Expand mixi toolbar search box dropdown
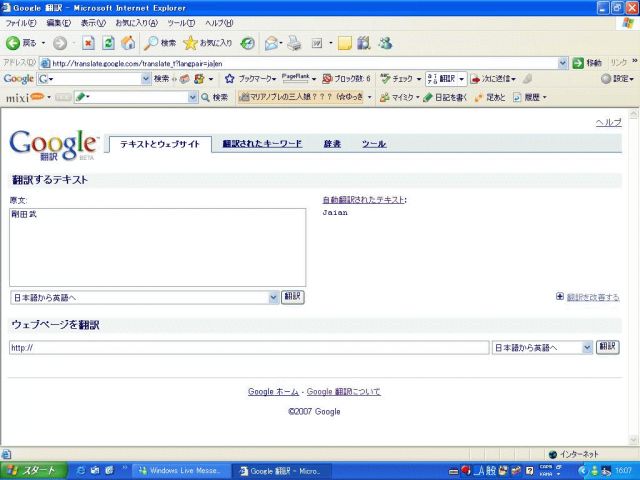This screenshot has height=480, width=640. [x=193, y=97]
